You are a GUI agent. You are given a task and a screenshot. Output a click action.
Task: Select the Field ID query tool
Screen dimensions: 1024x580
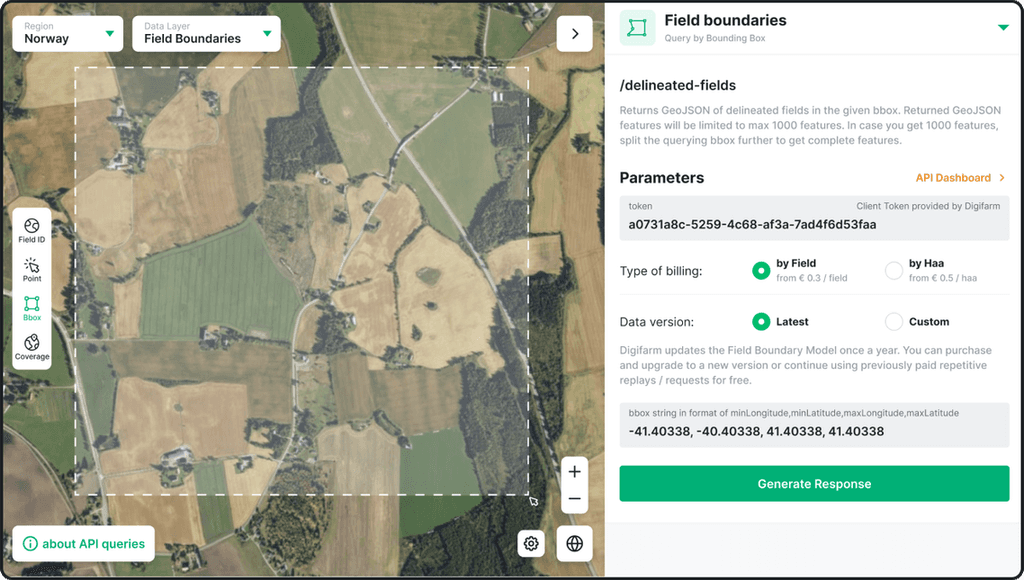pos(31,228)
